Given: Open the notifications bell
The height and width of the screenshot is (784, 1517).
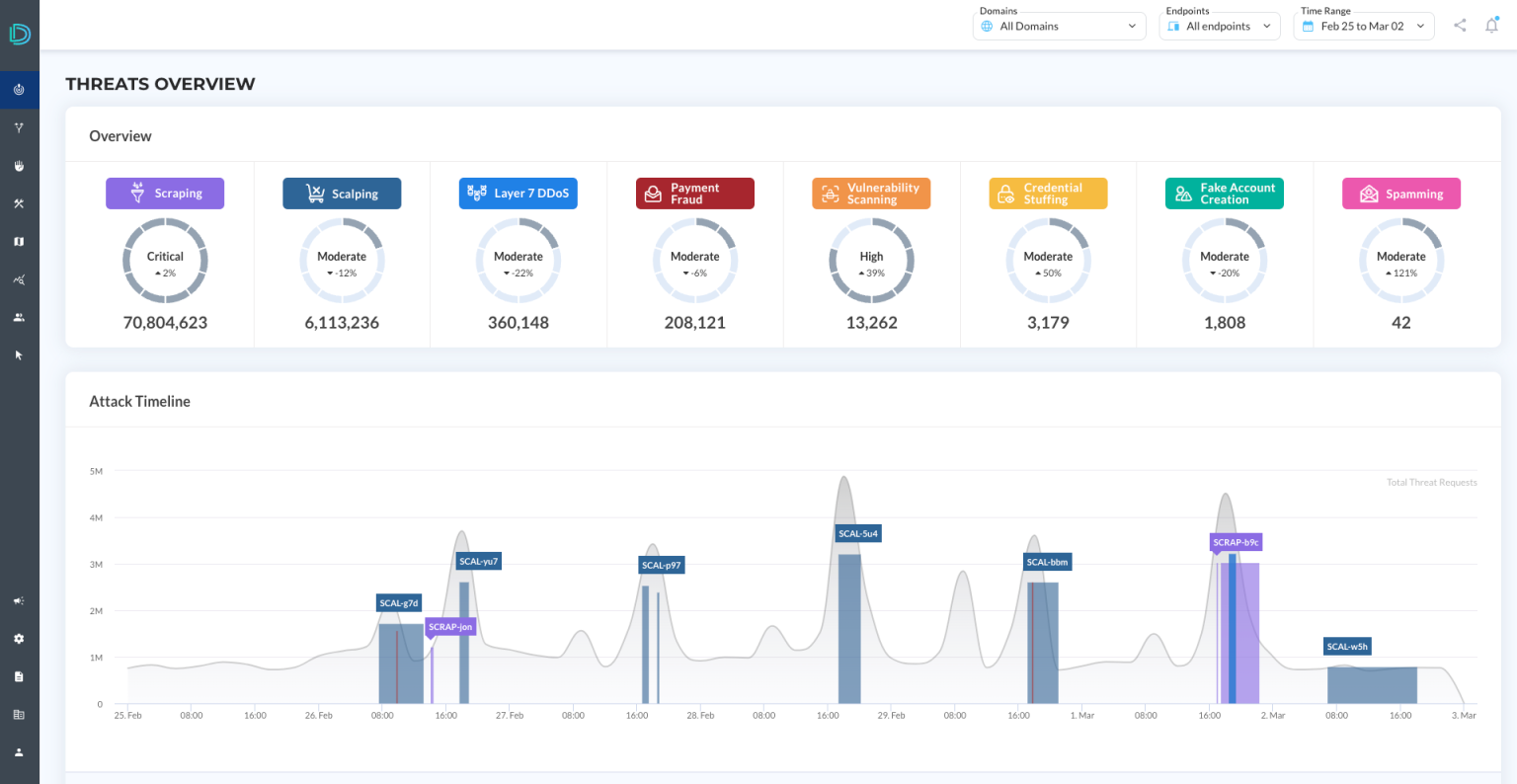Looking at the screenshot, I should [x=1491, y=26].
